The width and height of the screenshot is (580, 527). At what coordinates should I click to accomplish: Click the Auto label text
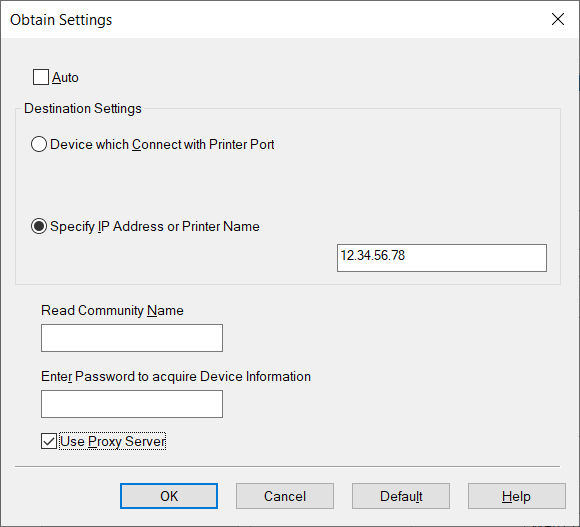(65, 78)
